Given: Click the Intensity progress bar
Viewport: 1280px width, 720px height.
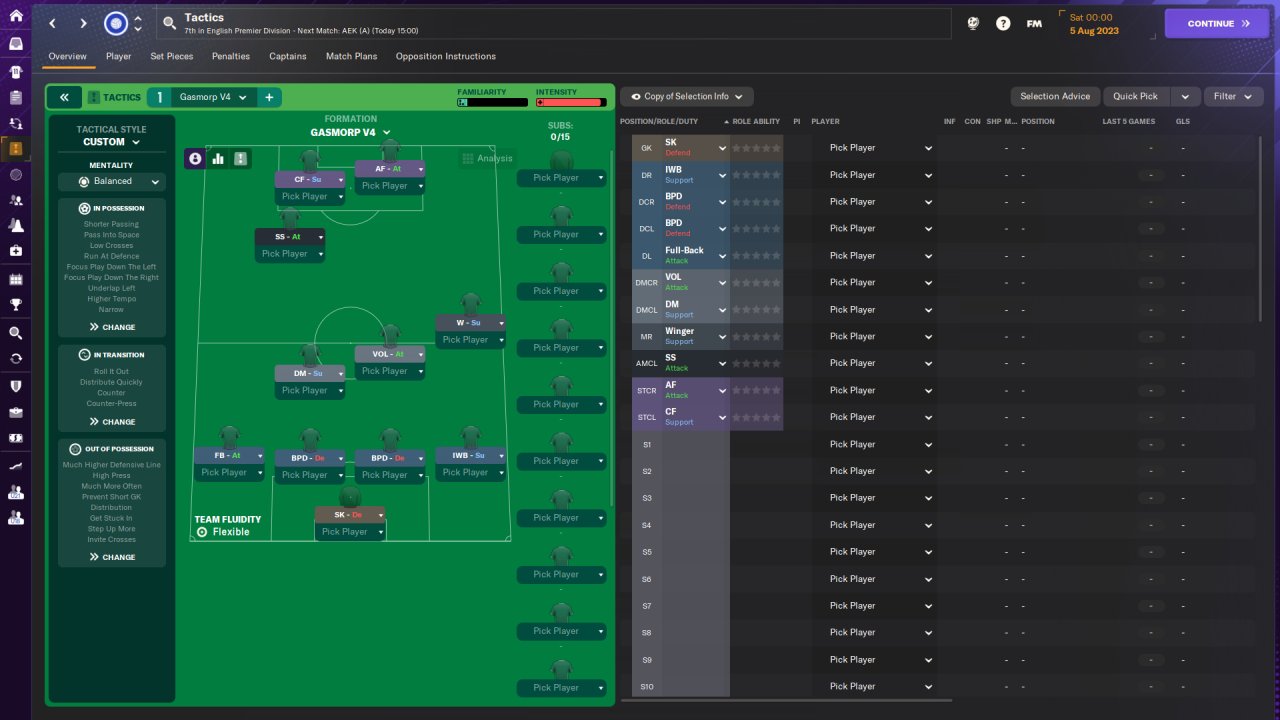Looking at the screenshot, I should [571, 102].
